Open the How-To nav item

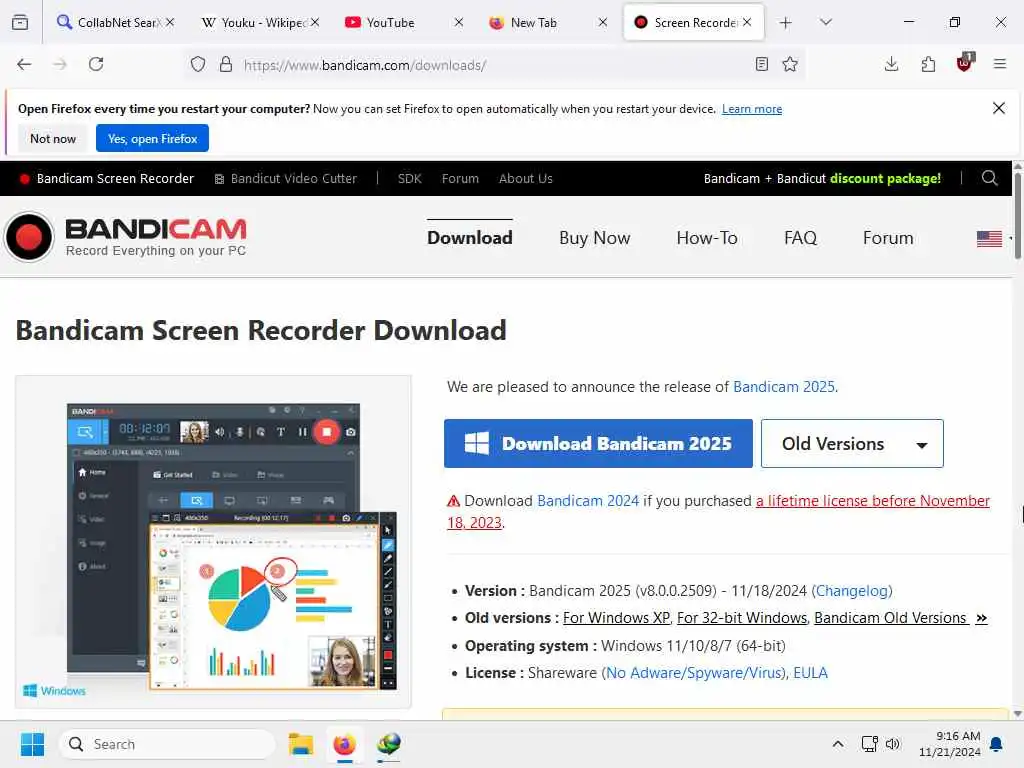pyautogui.click(x=707, y=238)
